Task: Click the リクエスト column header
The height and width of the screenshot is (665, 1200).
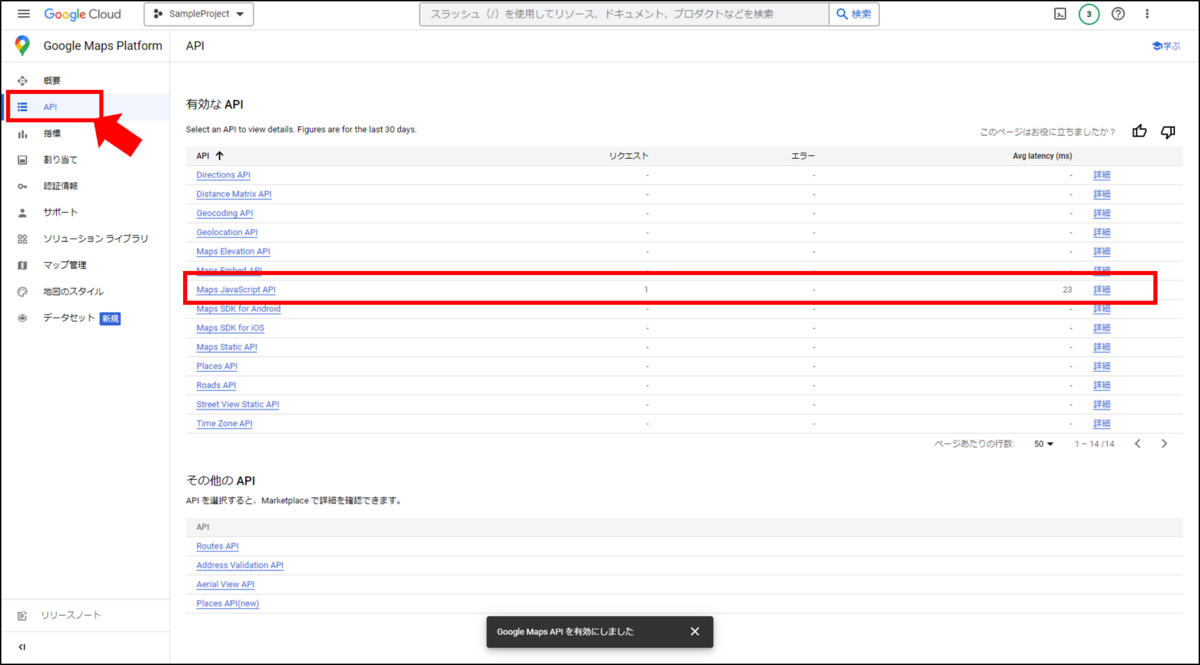Action: [x=629, y=156]
